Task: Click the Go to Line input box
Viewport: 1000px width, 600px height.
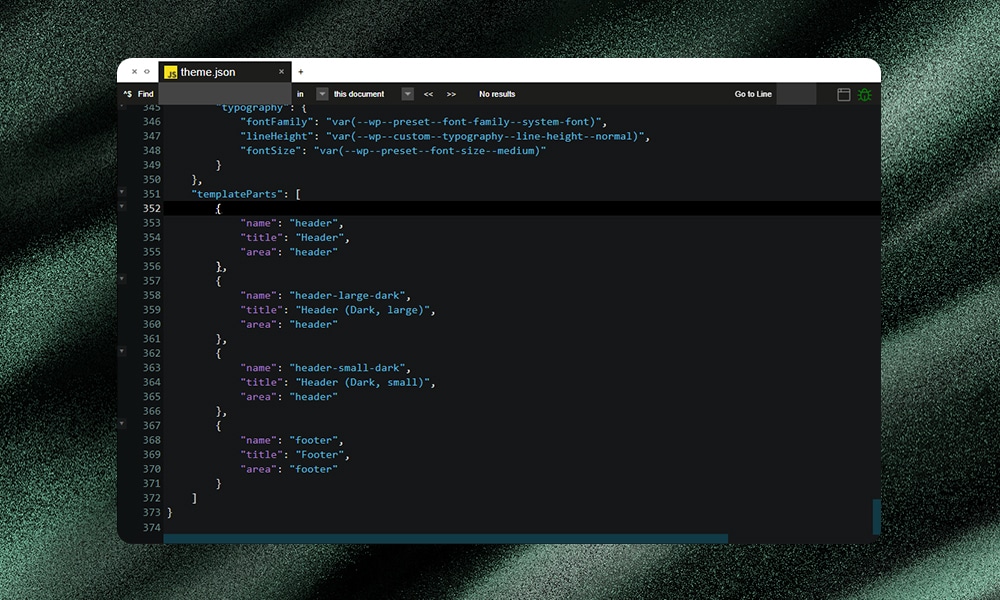Action: coord(796,94)
